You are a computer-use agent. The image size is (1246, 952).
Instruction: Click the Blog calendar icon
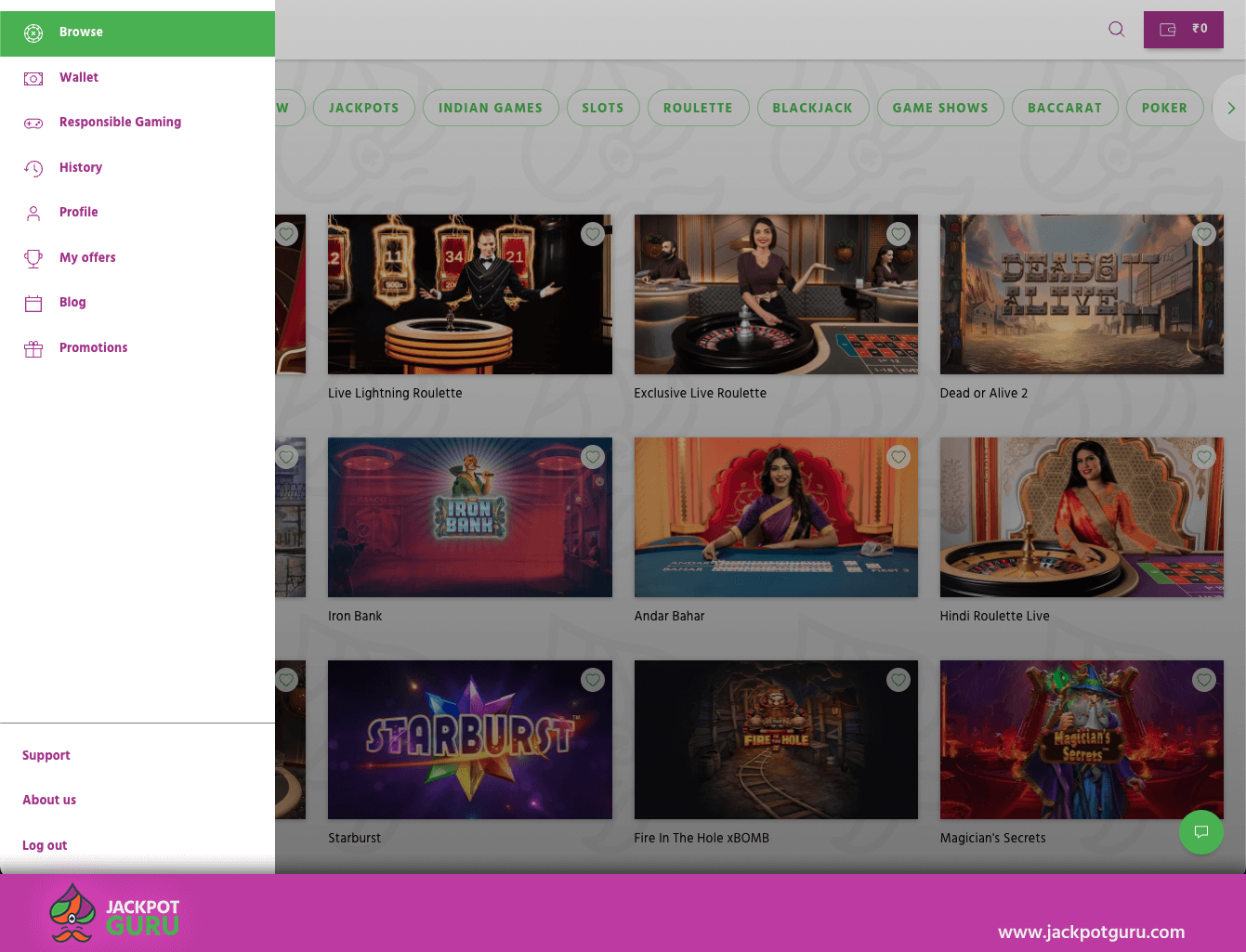[x=33, y=303]
